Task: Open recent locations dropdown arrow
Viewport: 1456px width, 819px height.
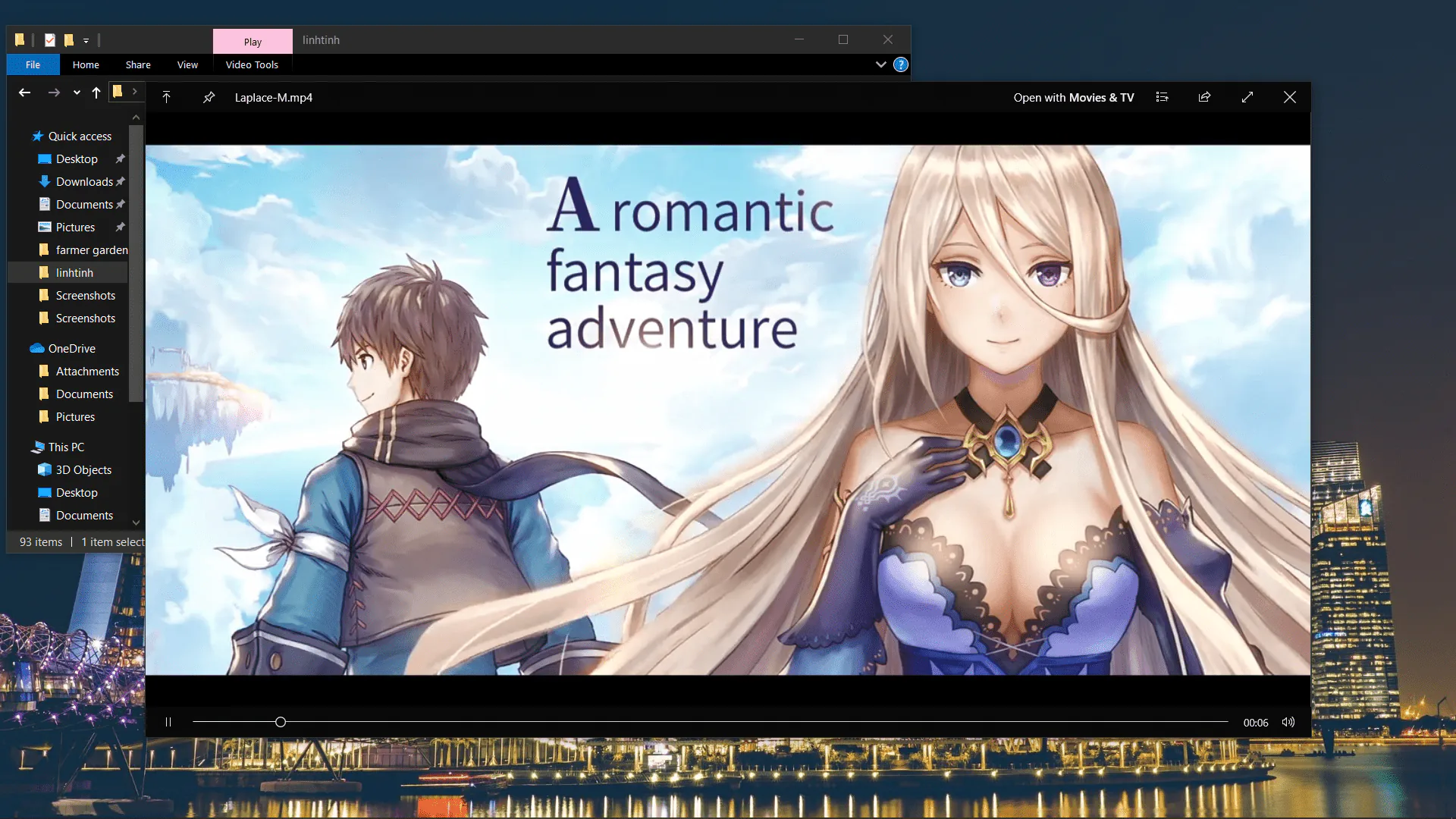Action: click(77, 93)
